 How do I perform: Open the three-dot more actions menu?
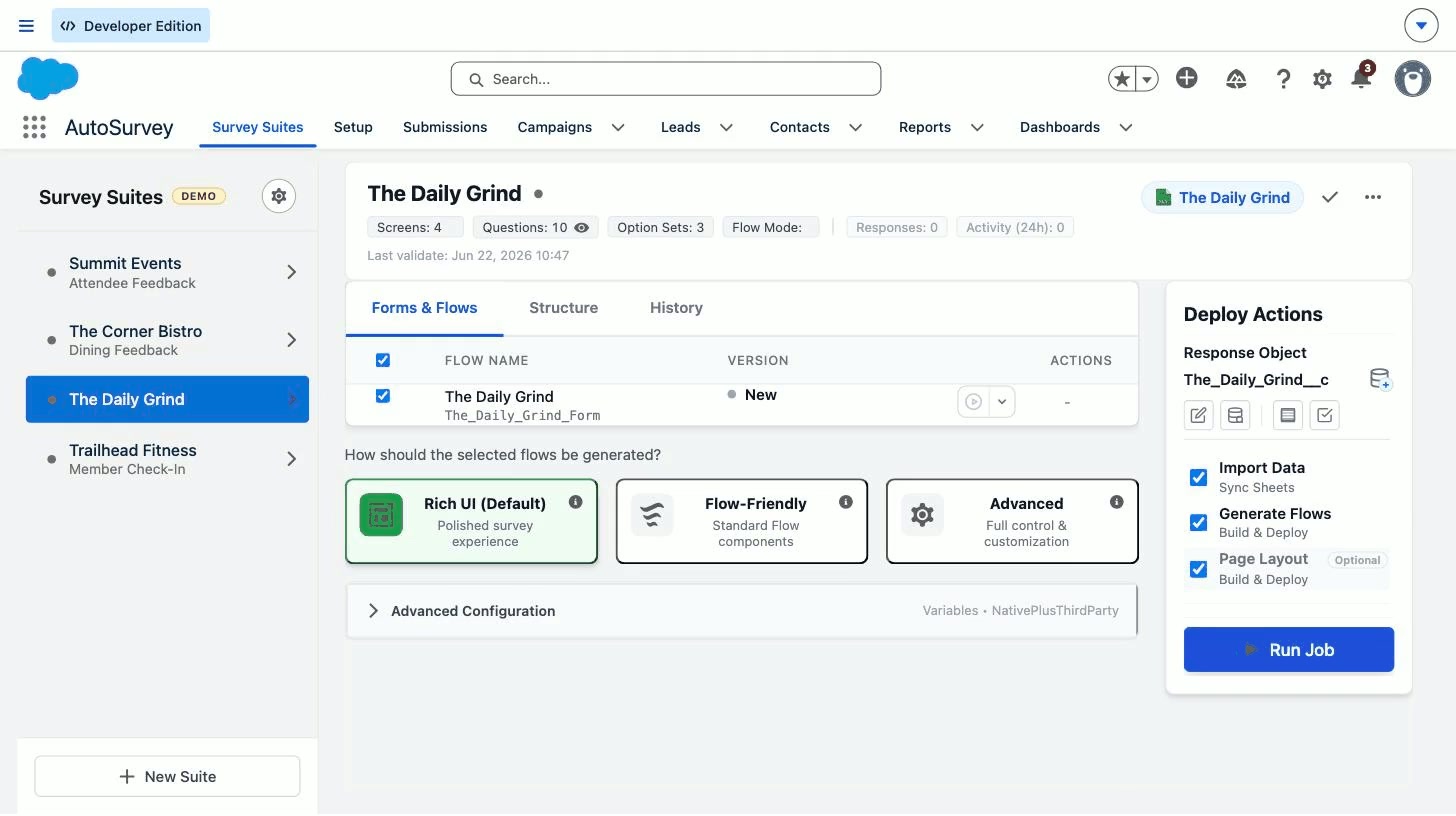click(1373, 197)
